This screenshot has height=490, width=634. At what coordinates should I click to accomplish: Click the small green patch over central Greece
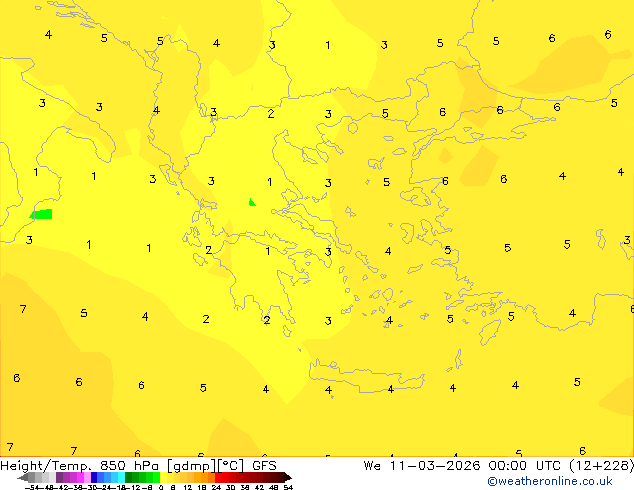pyautogui.click(x=252, y=202)
